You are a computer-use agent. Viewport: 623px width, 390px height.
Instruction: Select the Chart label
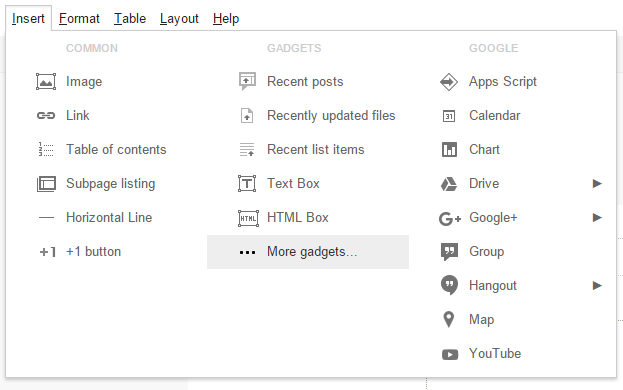(484, 150)
